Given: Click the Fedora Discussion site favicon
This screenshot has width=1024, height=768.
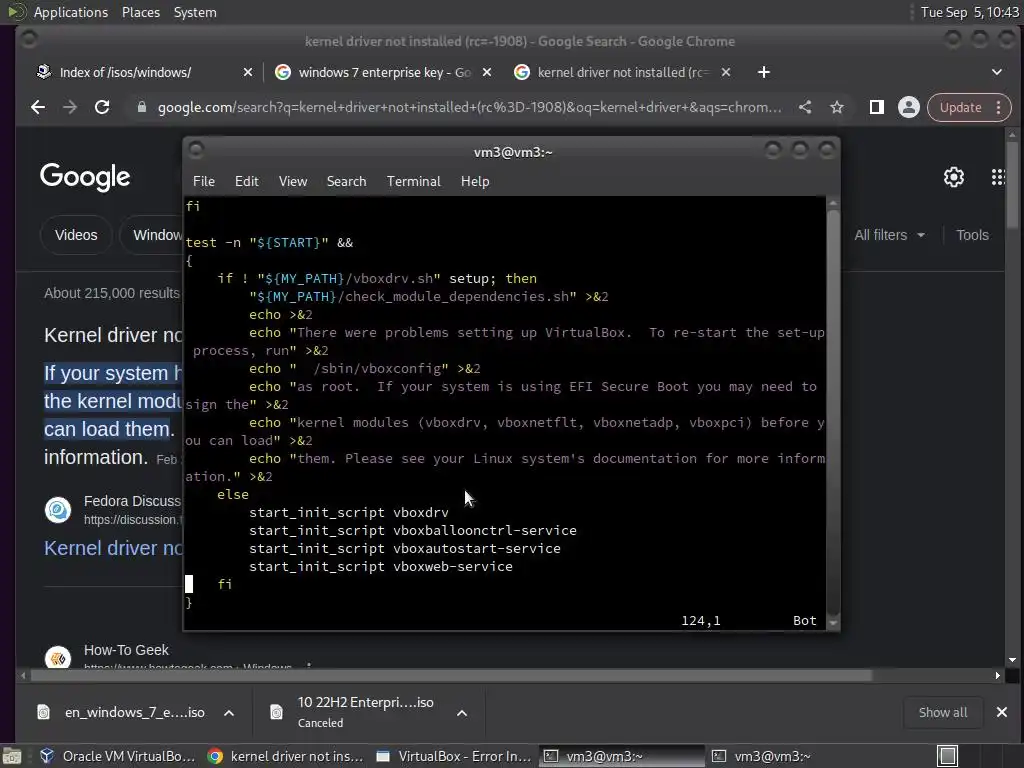Looking at the screenshot, I should tap(58, 509).
